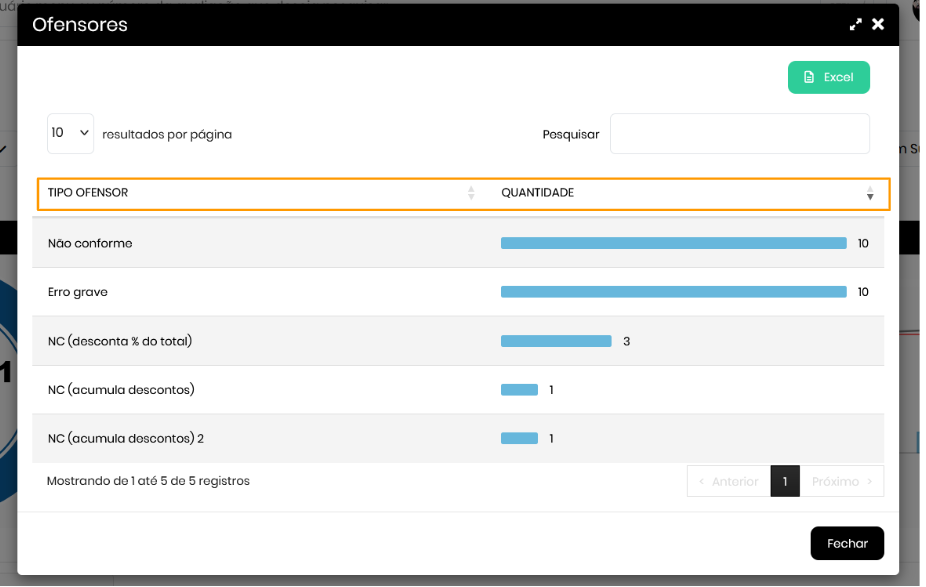Sort by the TIPO OFENSOR sort arrows

pos(471,193)
